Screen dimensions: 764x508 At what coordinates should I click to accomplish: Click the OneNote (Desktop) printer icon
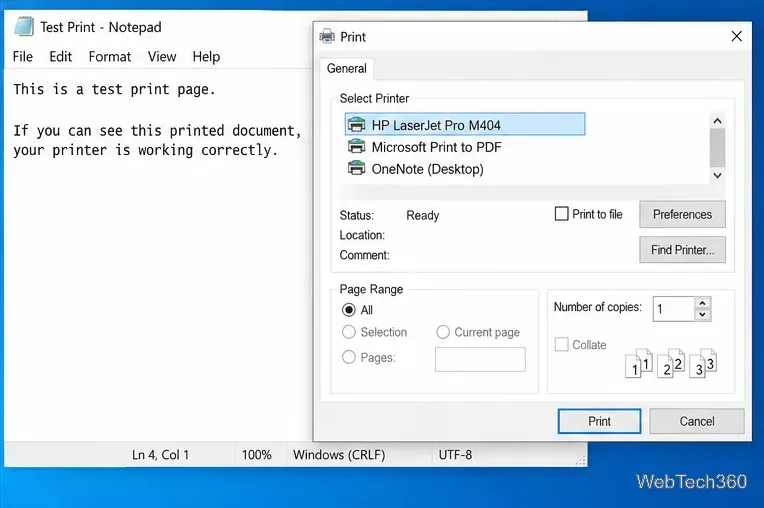pos(356,168)
